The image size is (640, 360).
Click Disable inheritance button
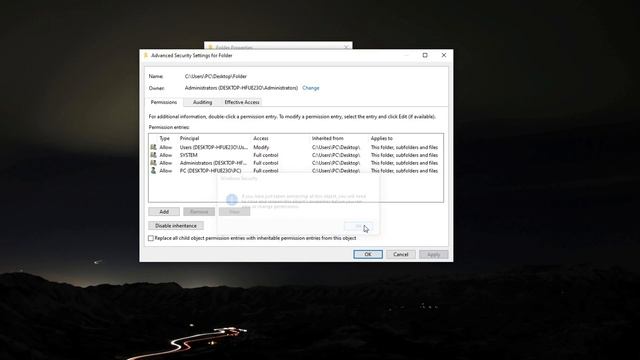coord(176,226)
